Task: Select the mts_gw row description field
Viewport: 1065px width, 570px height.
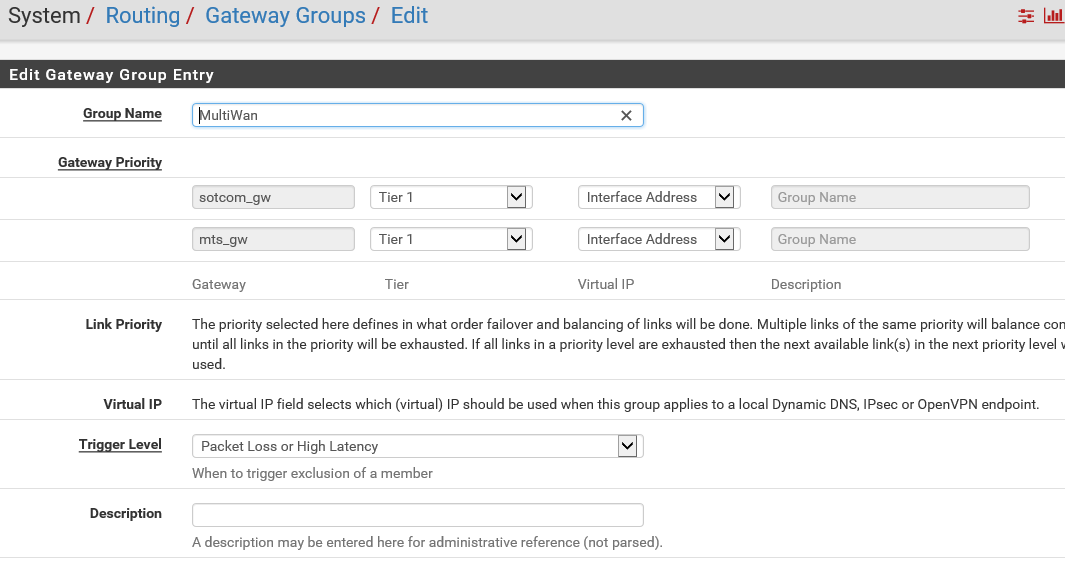Action: pos(900,240)
